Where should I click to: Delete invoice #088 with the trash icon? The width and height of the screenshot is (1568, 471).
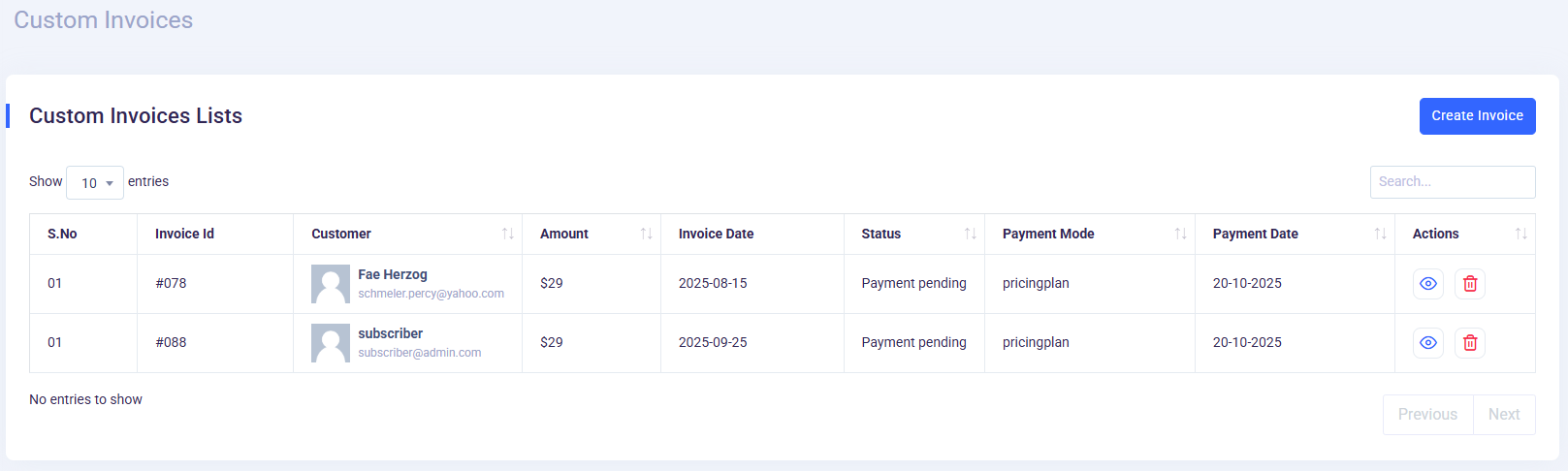pyautogui.click(x=1469, y=343)
